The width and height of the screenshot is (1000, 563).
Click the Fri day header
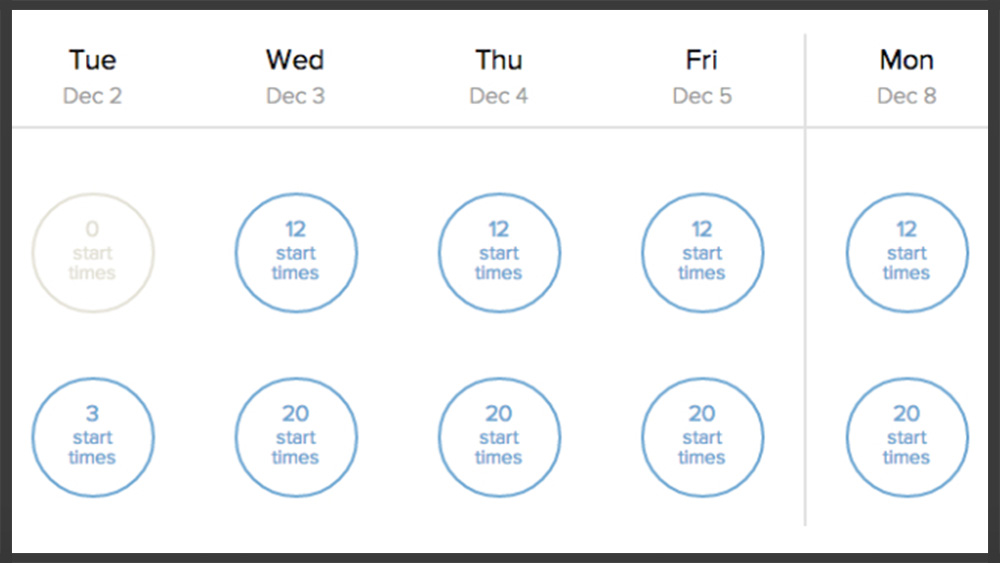[702, 61]
